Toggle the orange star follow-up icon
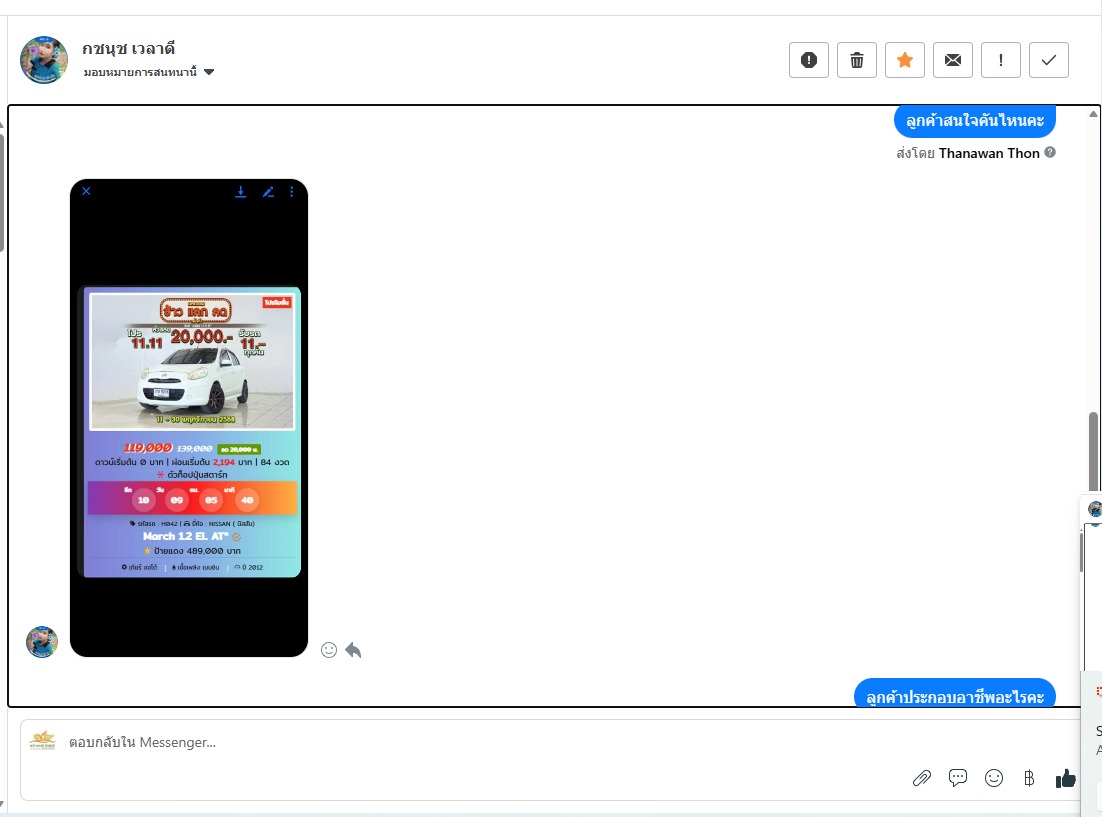 point(905,60)
